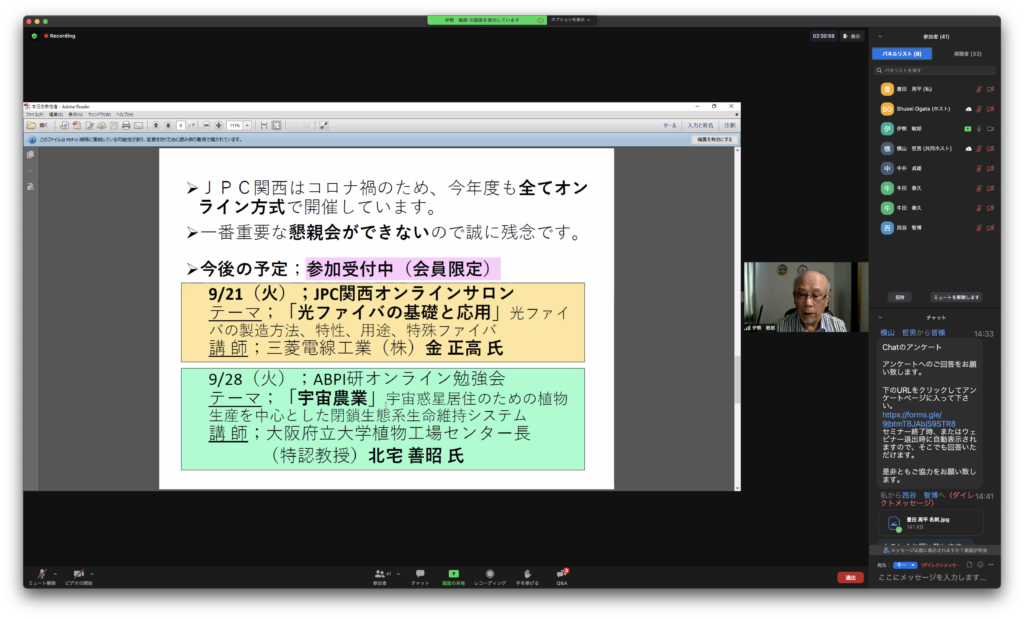Open the Tools (ツール) pane in Reader
This screenshot has height=619, width=1024.
coord(669,125)
